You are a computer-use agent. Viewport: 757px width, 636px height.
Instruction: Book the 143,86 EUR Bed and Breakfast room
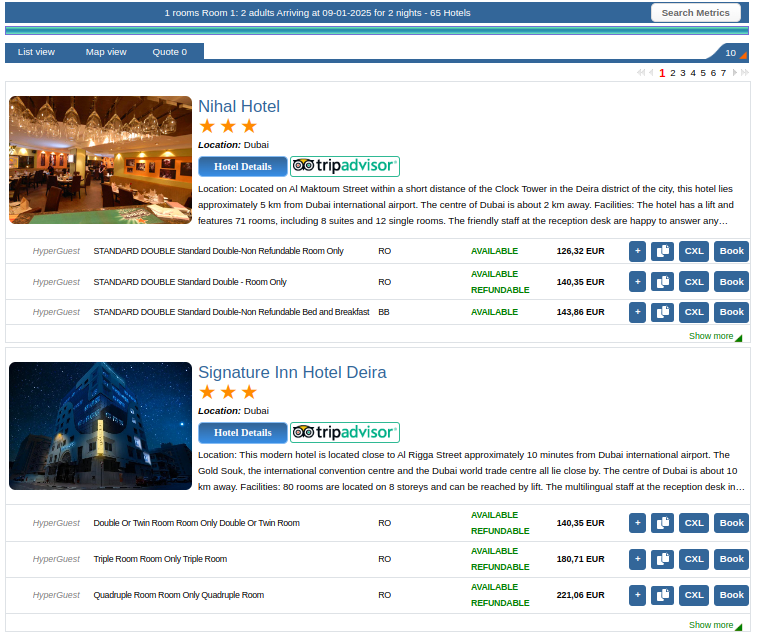[731, 312]
